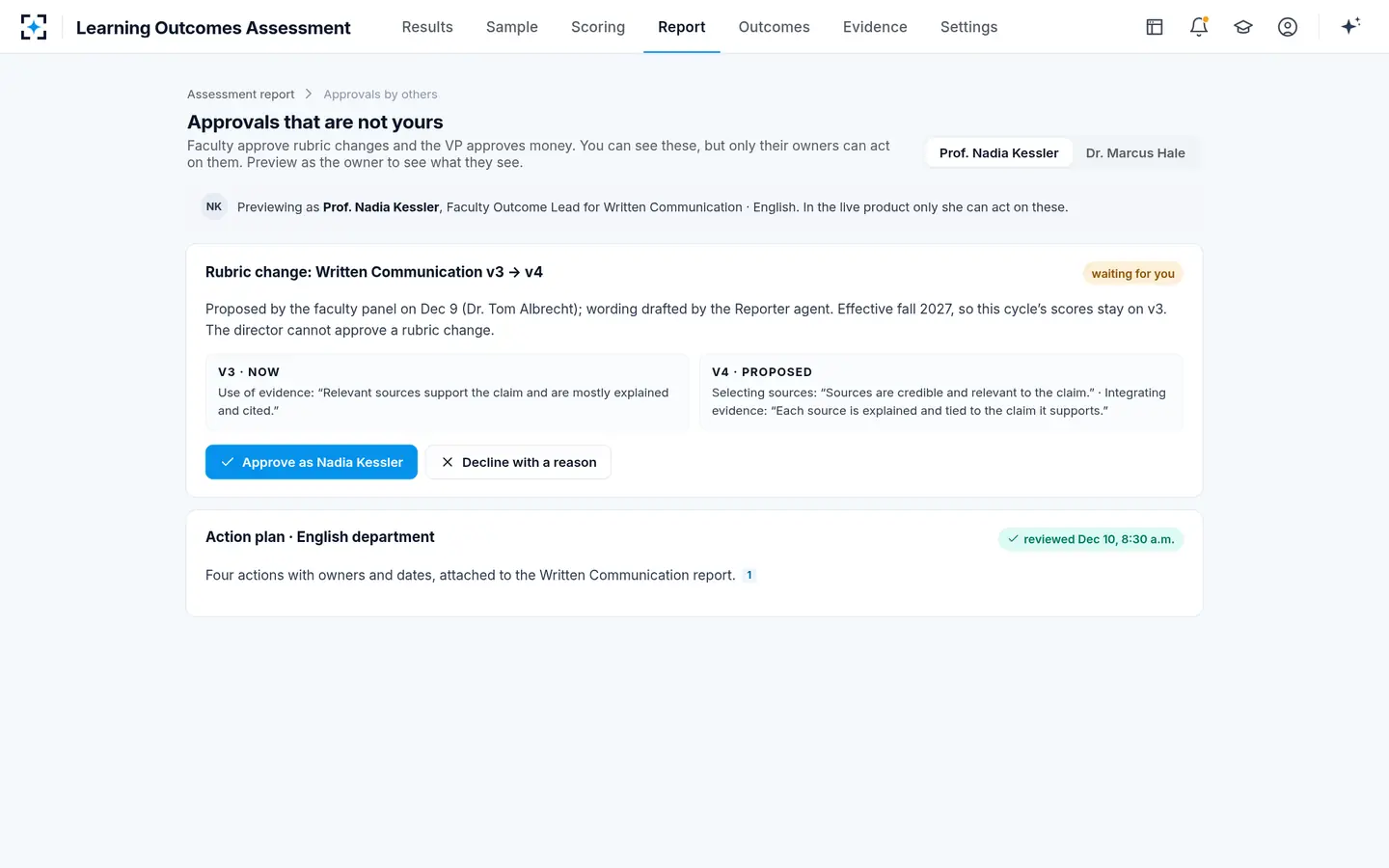Click the Four actions with owners sentence
1389x868 pixels.
click(x=471, y=575)
